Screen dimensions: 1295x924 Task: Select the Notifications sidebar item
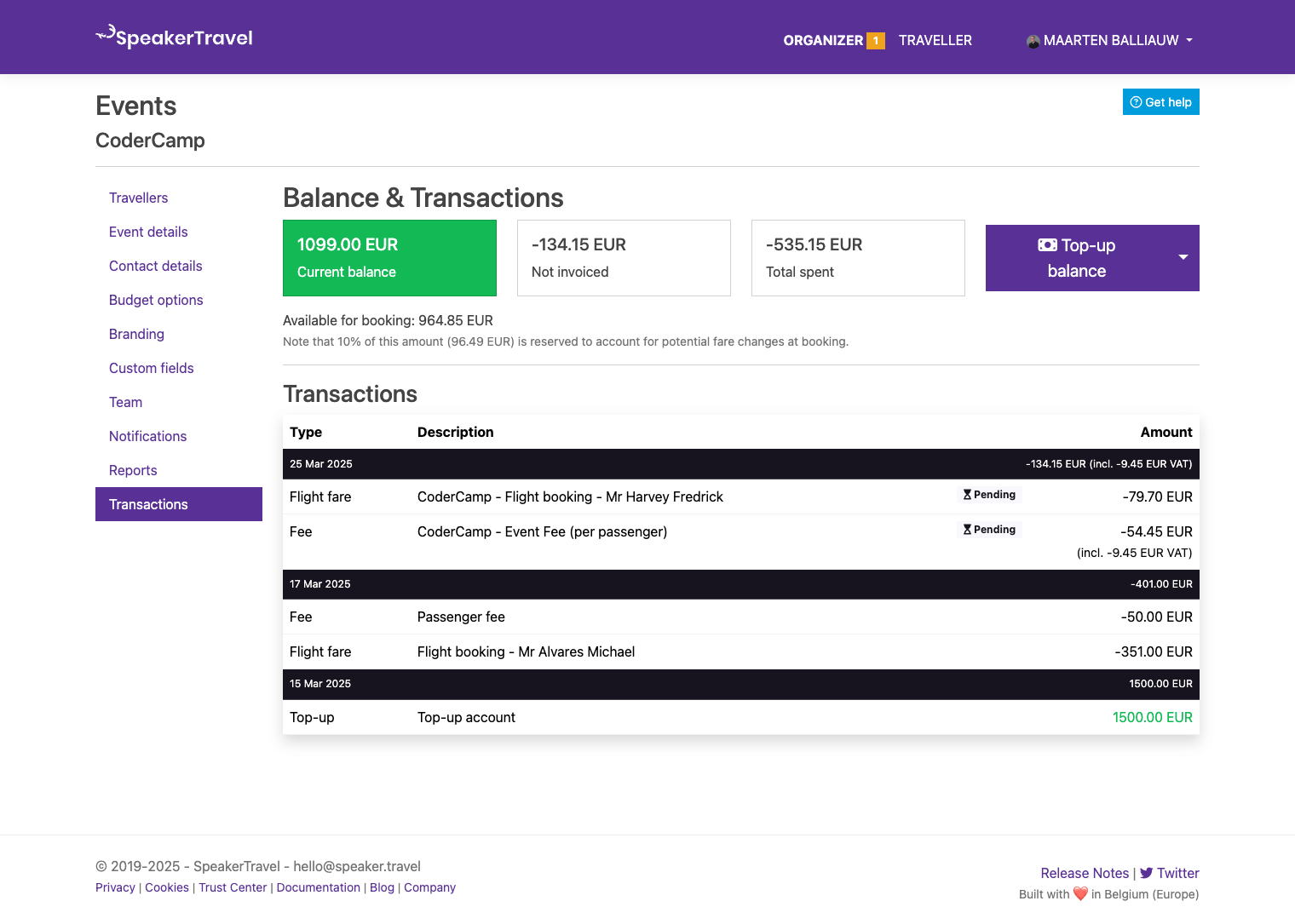(147, 436)
